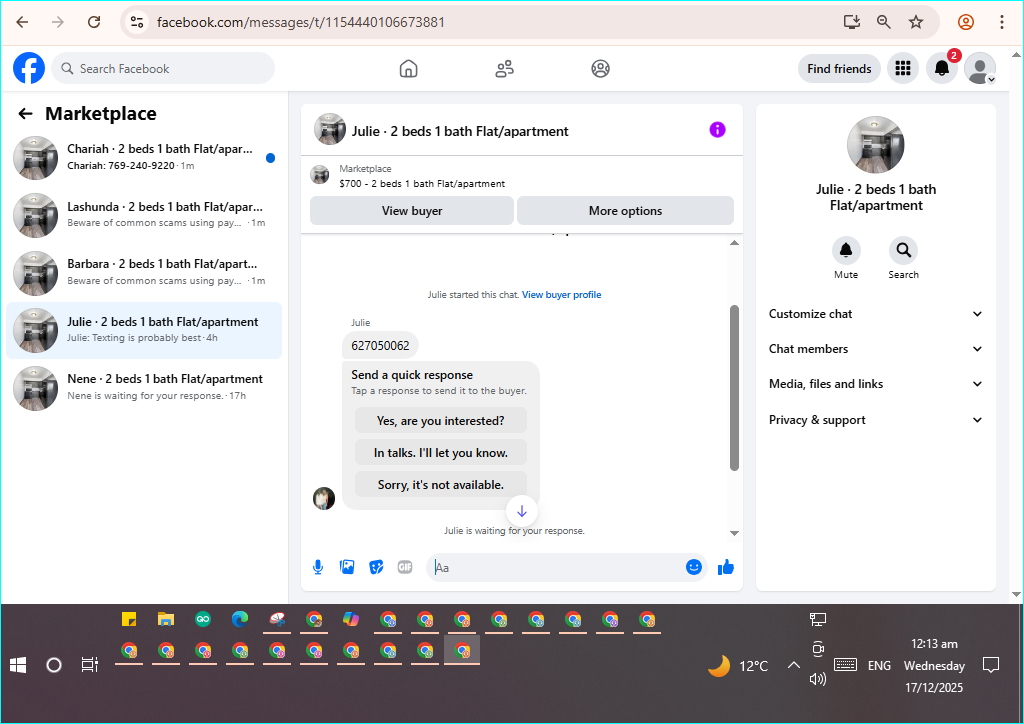Click the message text 627050062
Viewport: 1024px width, 724px height.
(380, 346)
